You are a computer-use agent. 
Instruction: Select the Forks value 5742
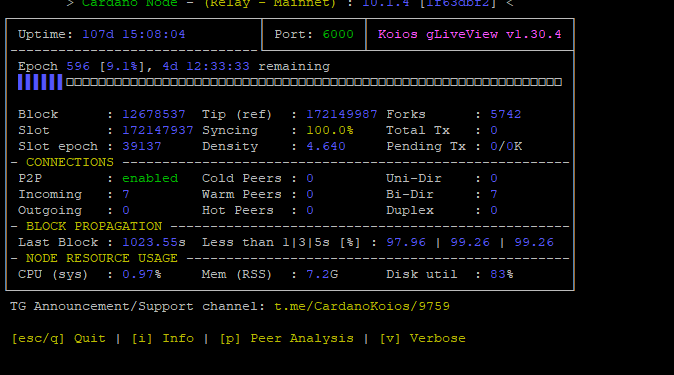coord(506,114)
